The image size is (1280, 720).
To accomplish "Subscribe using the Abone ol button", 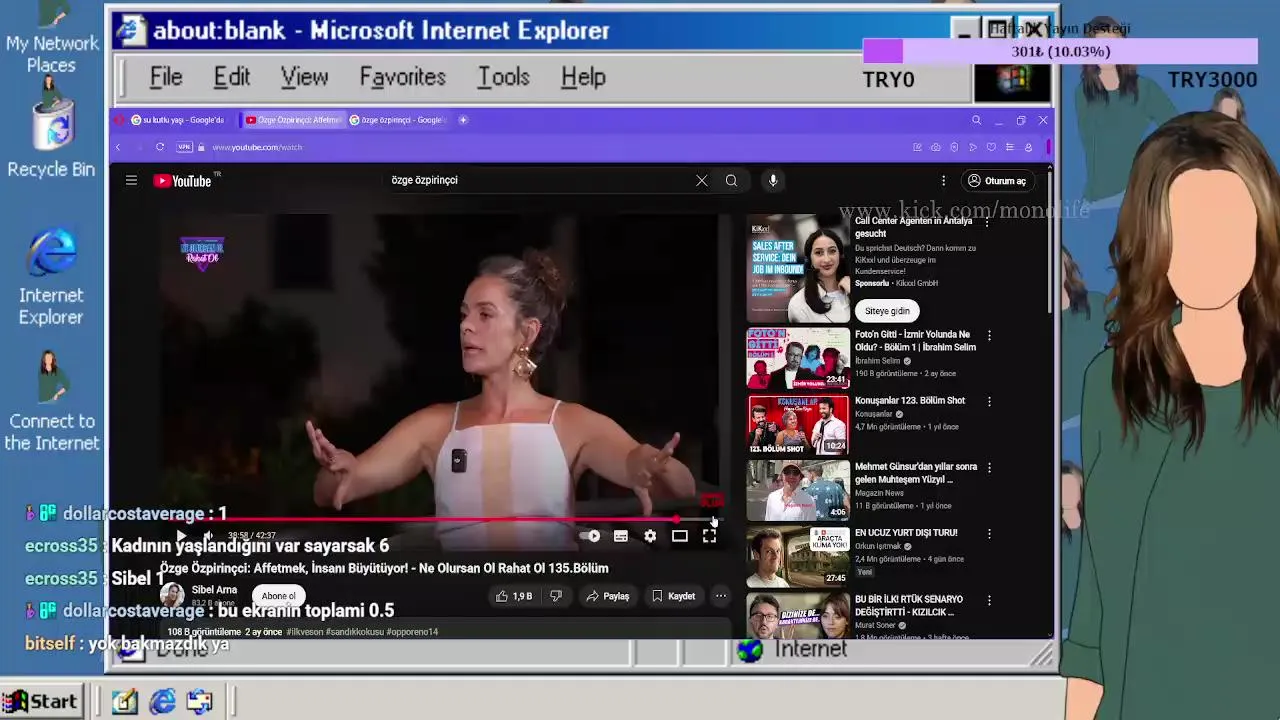I will [279, 596].
